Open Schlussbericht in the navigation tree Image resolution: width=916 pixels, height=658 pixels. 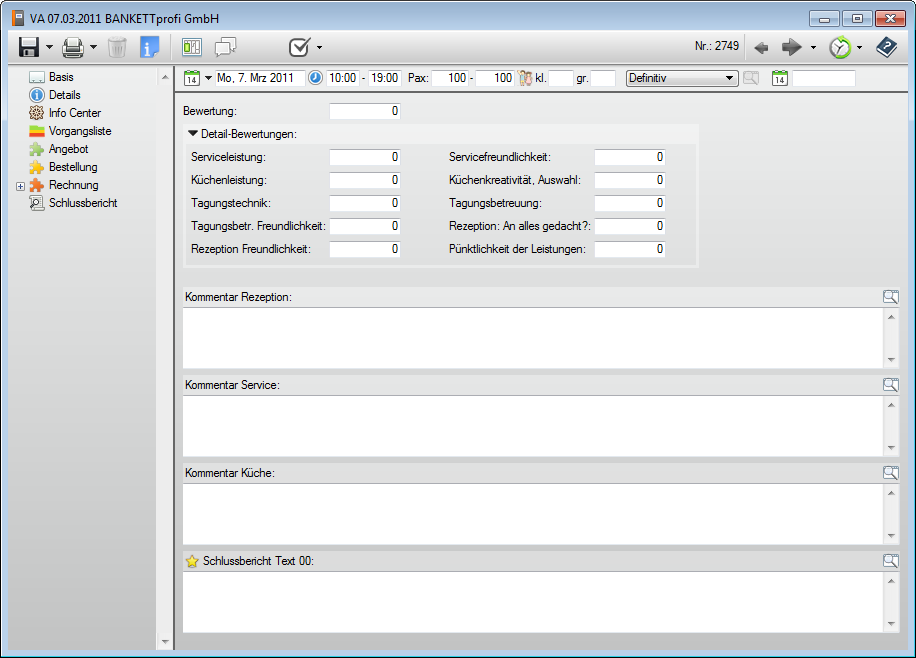coord(82,203)
